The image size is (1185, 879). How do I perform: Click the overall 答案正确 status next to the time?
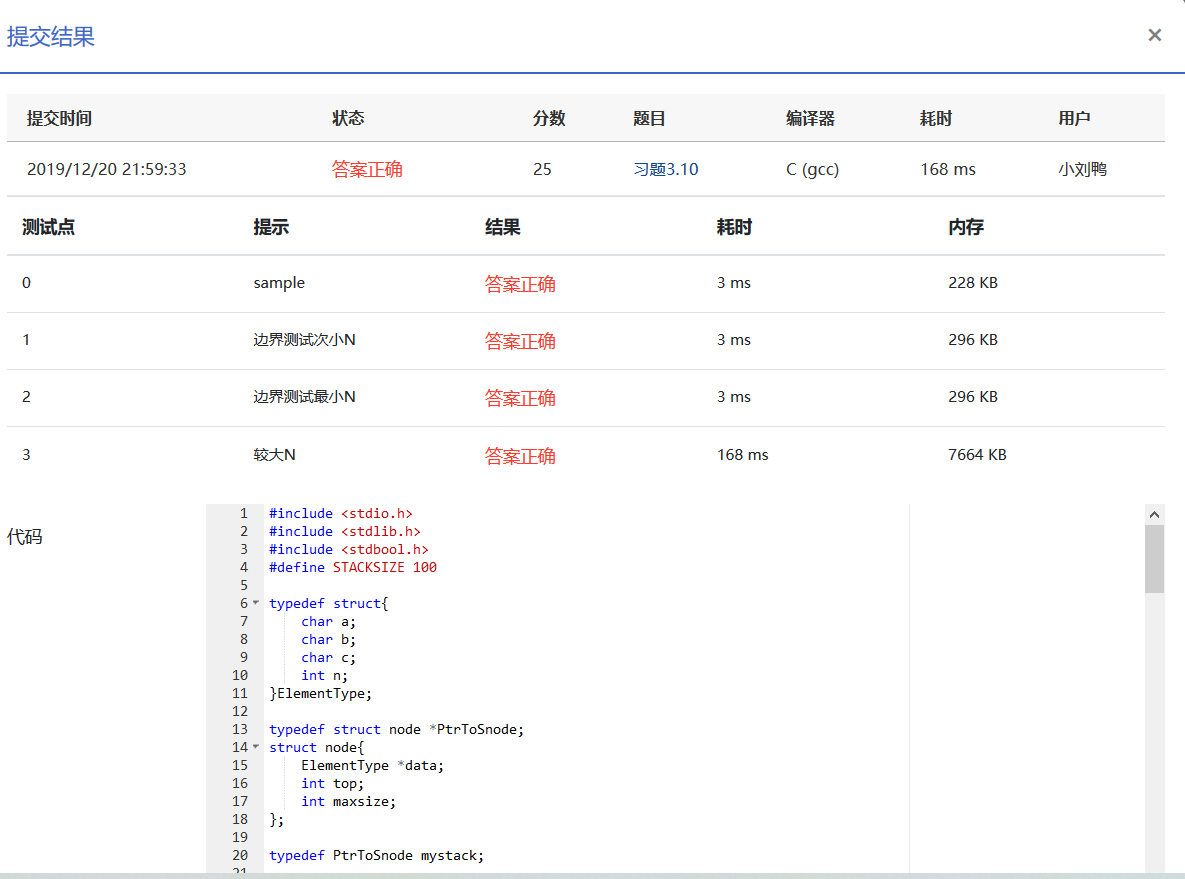[x=367, y=169]
